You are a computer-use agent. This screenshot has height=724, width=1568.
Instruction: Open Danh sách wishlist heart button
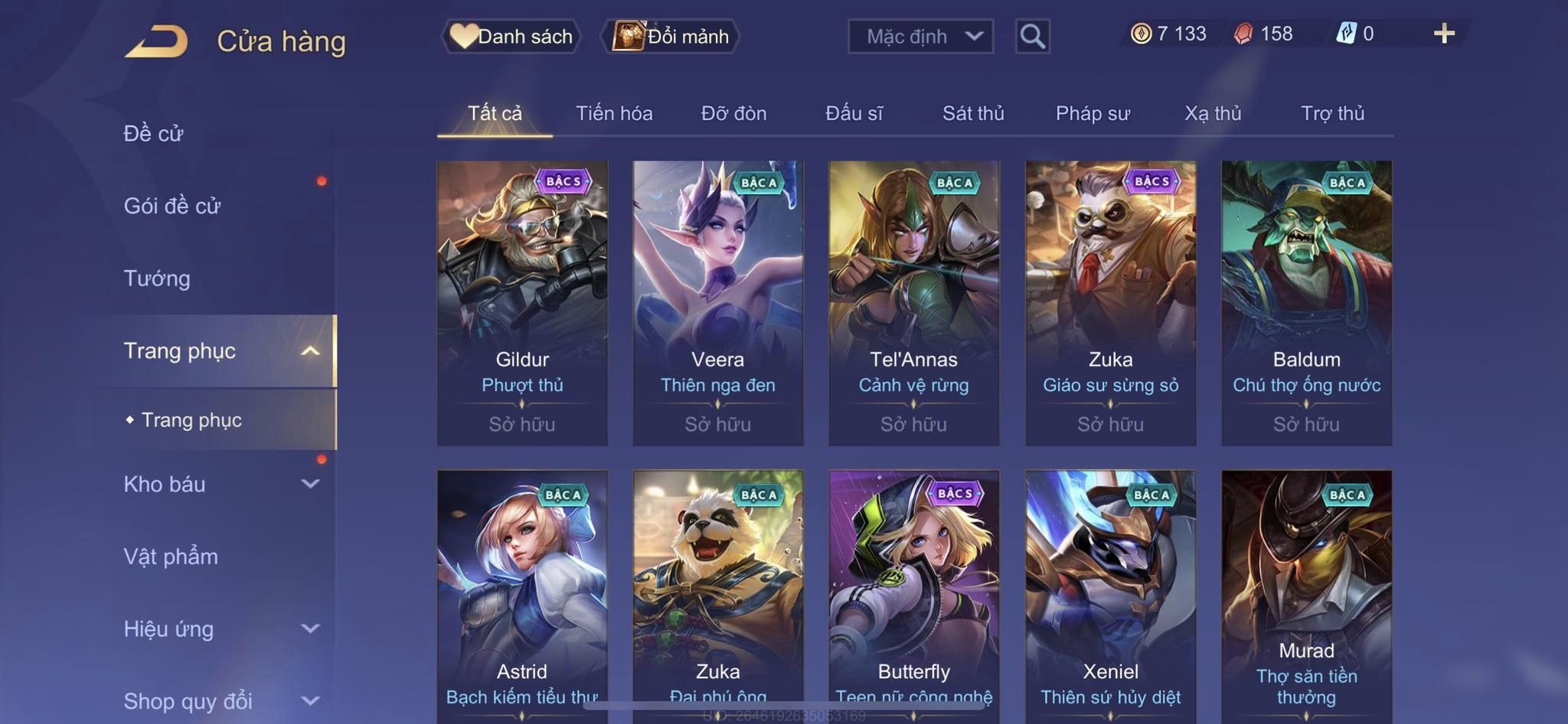(511, 36)
